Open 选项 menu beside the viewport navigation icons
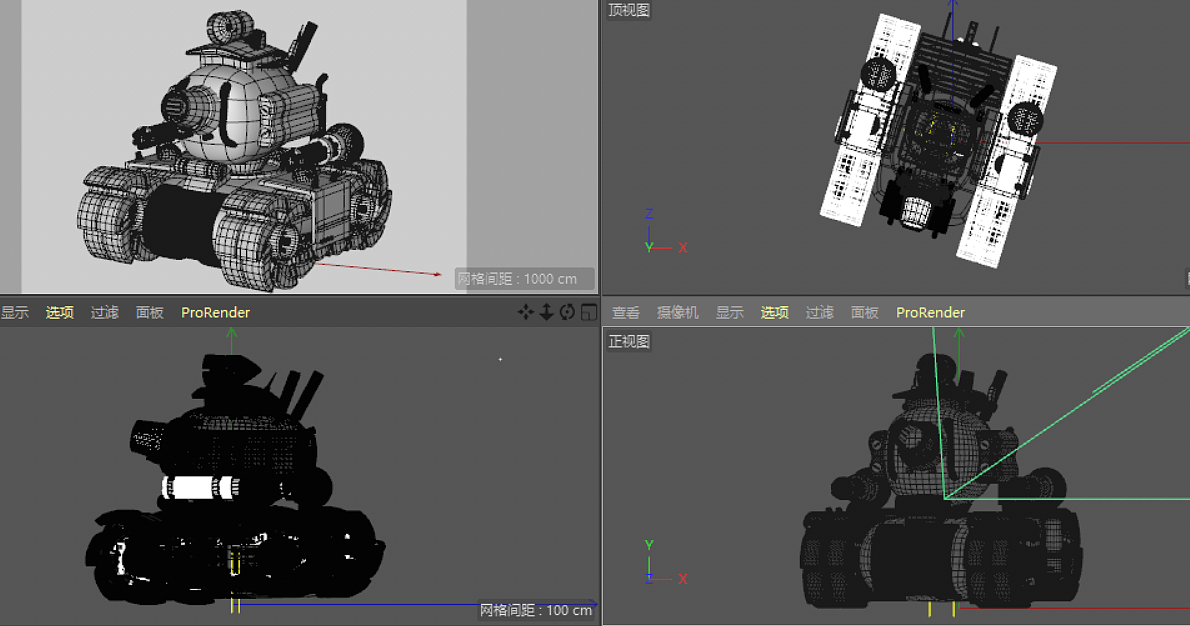The height and width of the screenshot is (626, 1190). tap(59, 313)
